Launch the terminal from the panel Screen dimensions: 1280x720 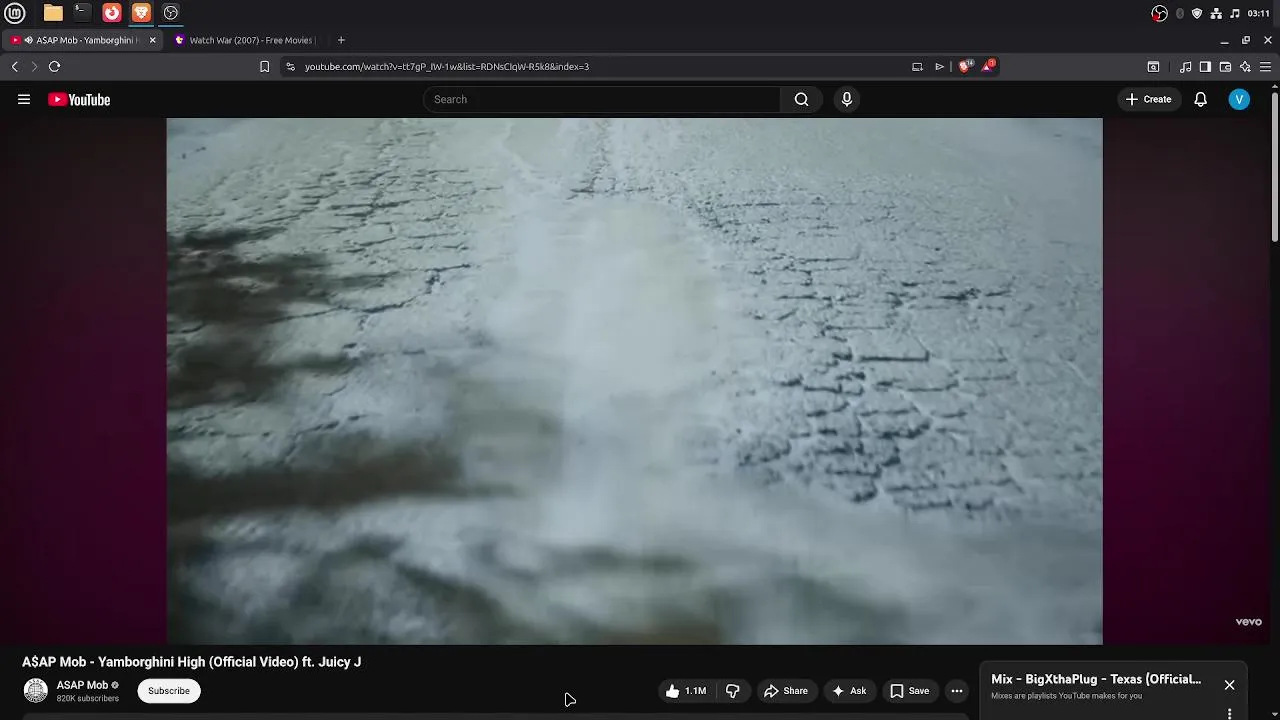click(x=82, y=13)
